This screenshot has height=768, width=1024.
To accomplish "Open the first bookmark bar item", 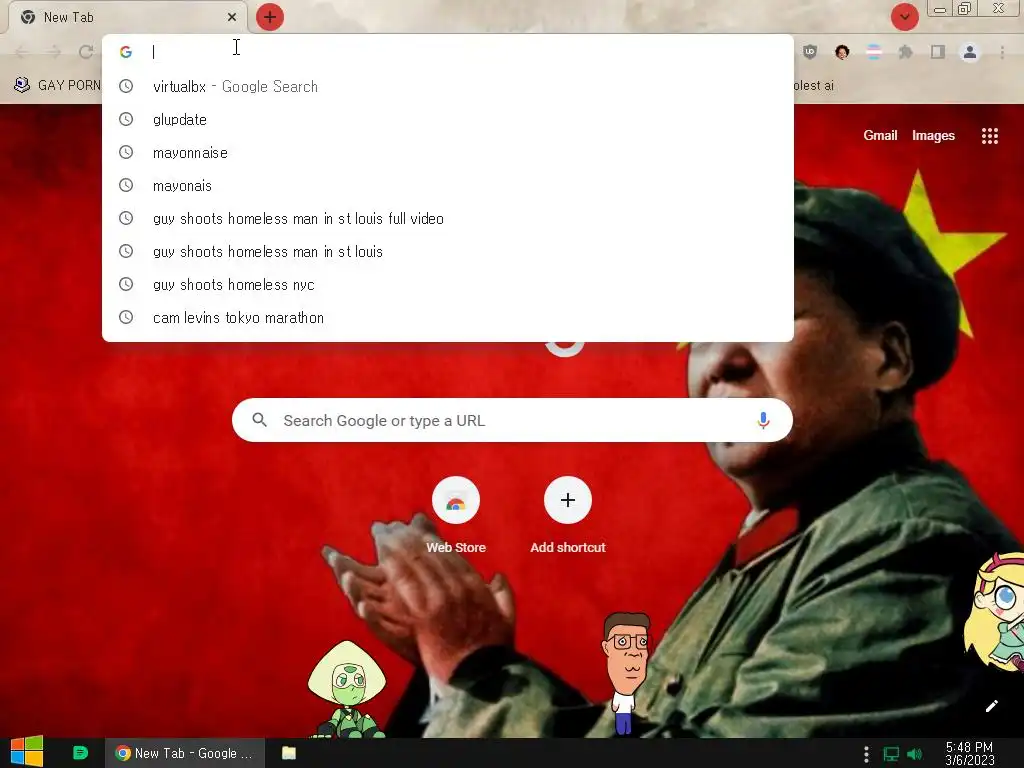I will pyautogui.click(x=57, y=85).
